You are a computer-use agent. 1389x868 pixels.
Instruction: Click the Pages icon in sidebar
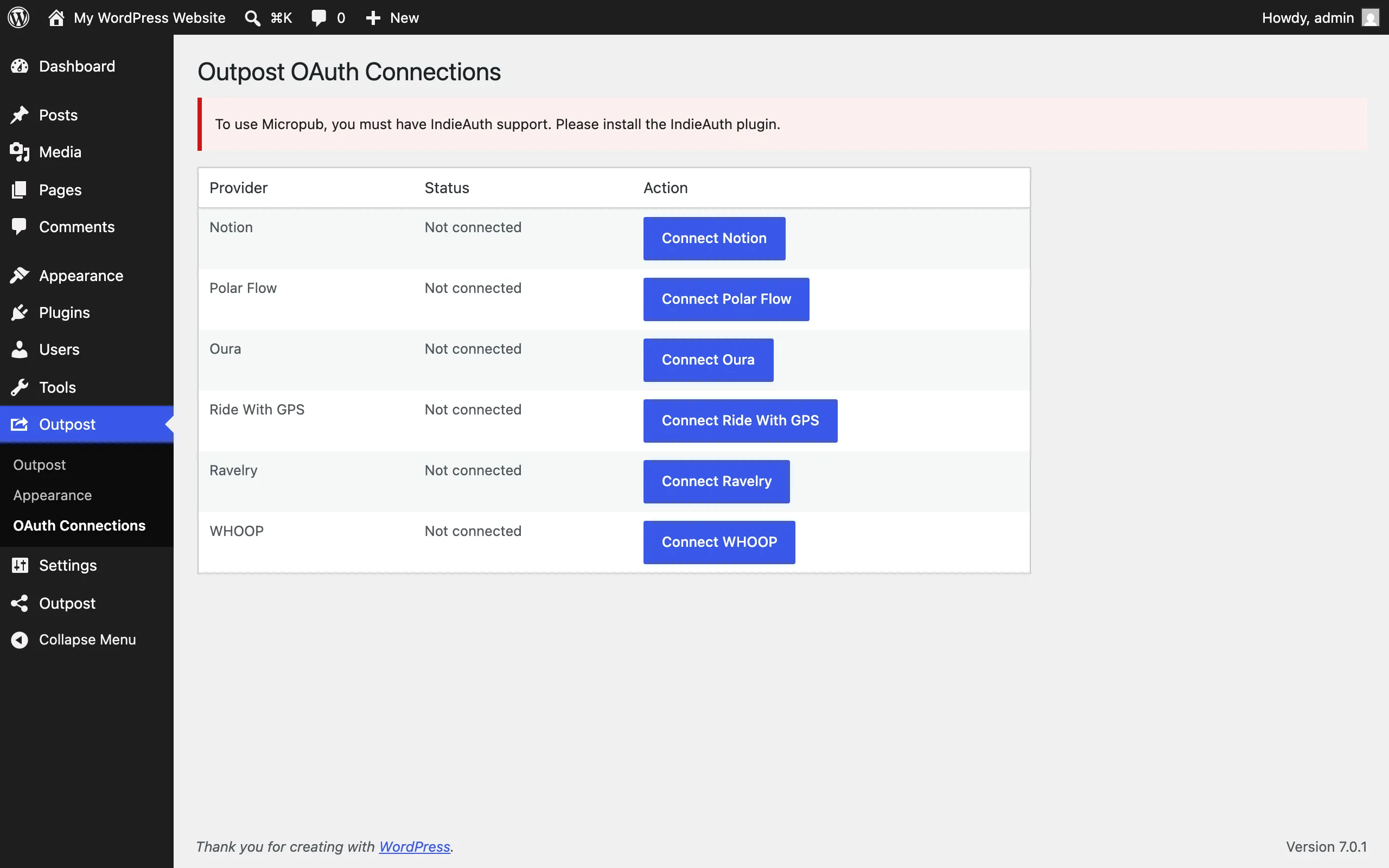coord(20,189)
